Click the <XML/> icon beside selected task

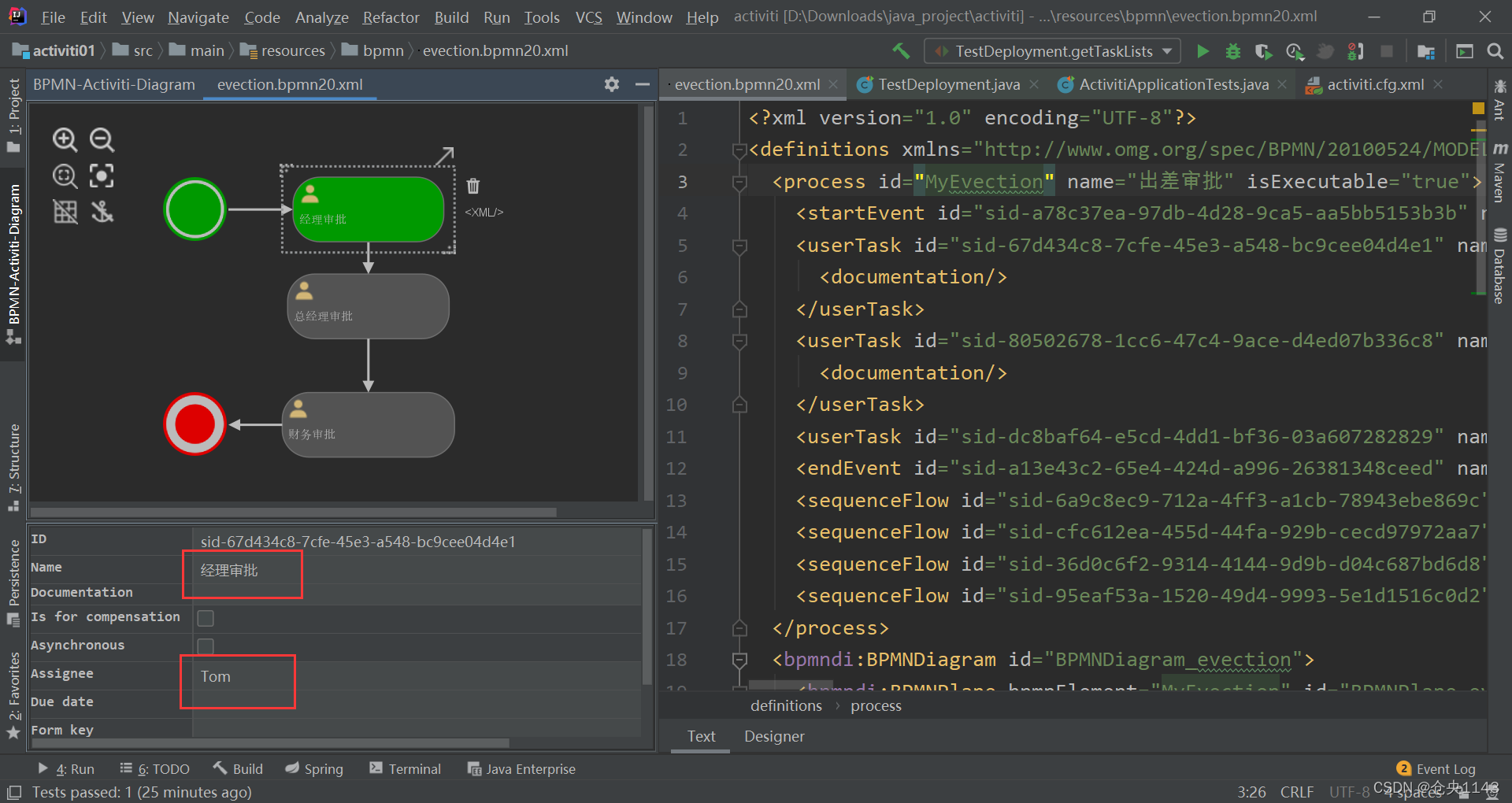pos(484,213)
